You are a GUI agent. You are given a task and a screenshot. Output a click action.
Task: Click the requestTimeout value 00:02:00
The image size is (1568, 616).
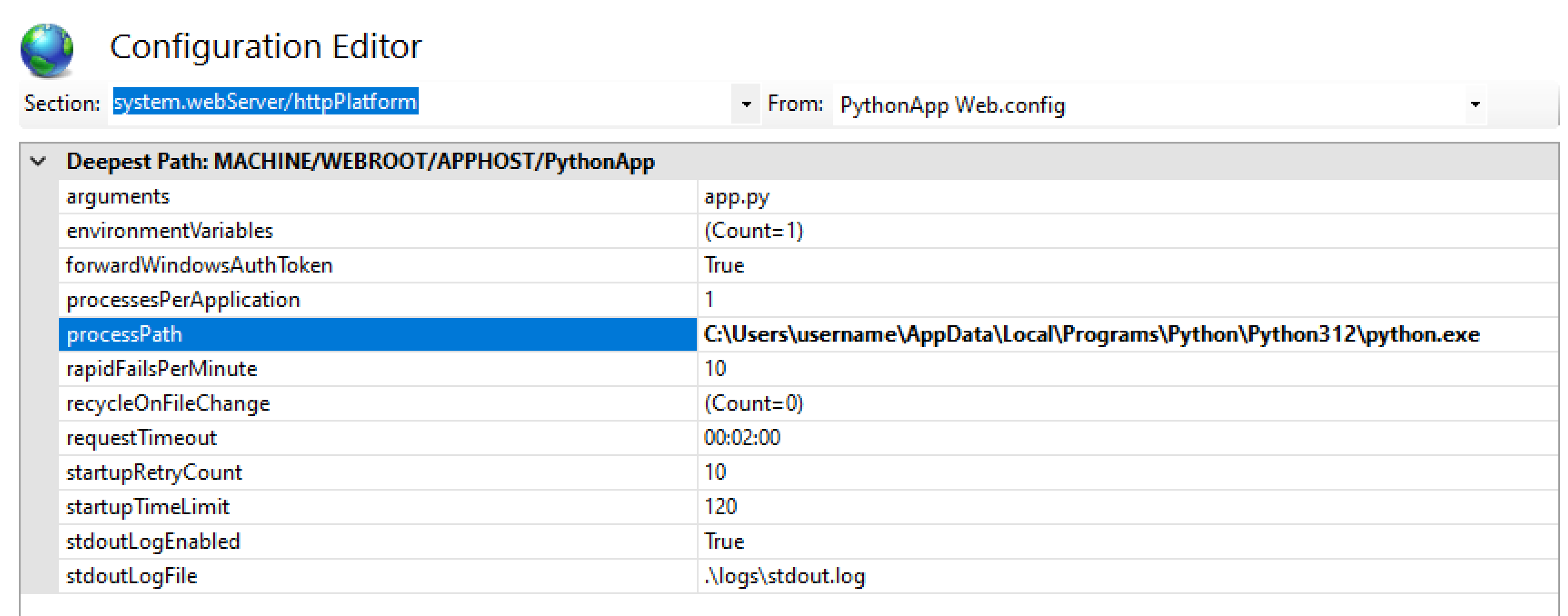click(x=742, y=438)
